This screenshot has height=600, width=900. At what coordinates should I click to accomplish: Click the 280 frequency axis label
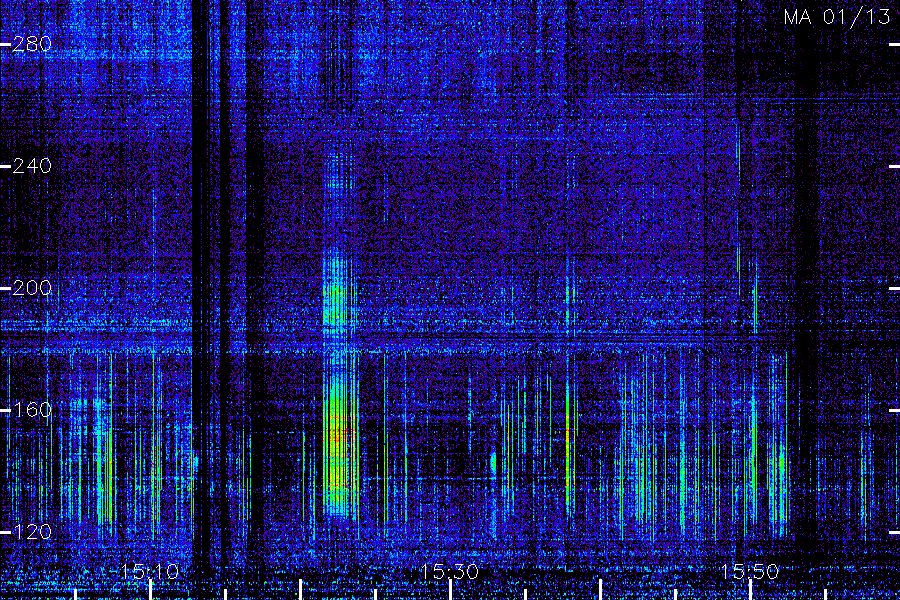32,44
